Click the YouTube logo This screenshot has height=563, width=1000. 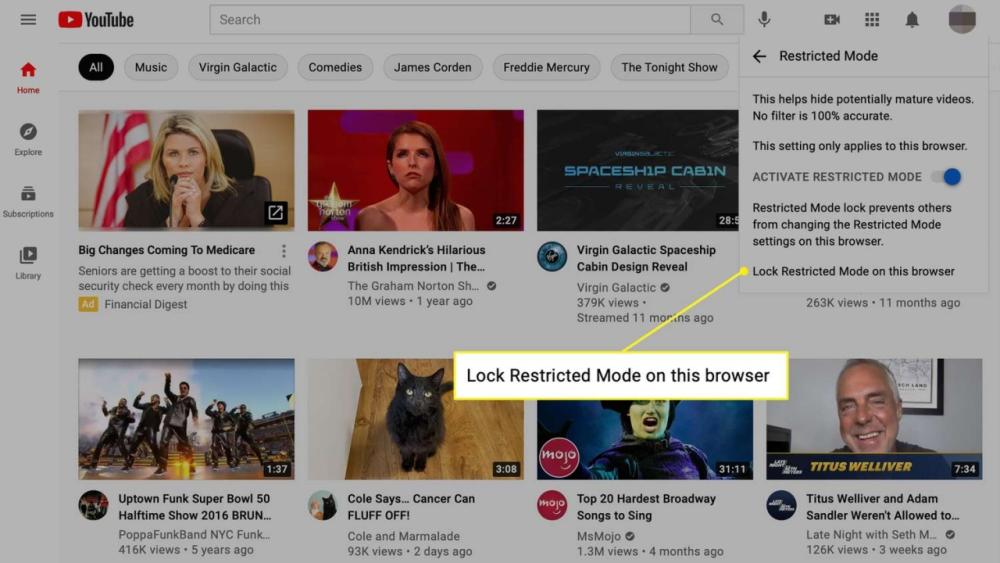click(x=96, y=20)
